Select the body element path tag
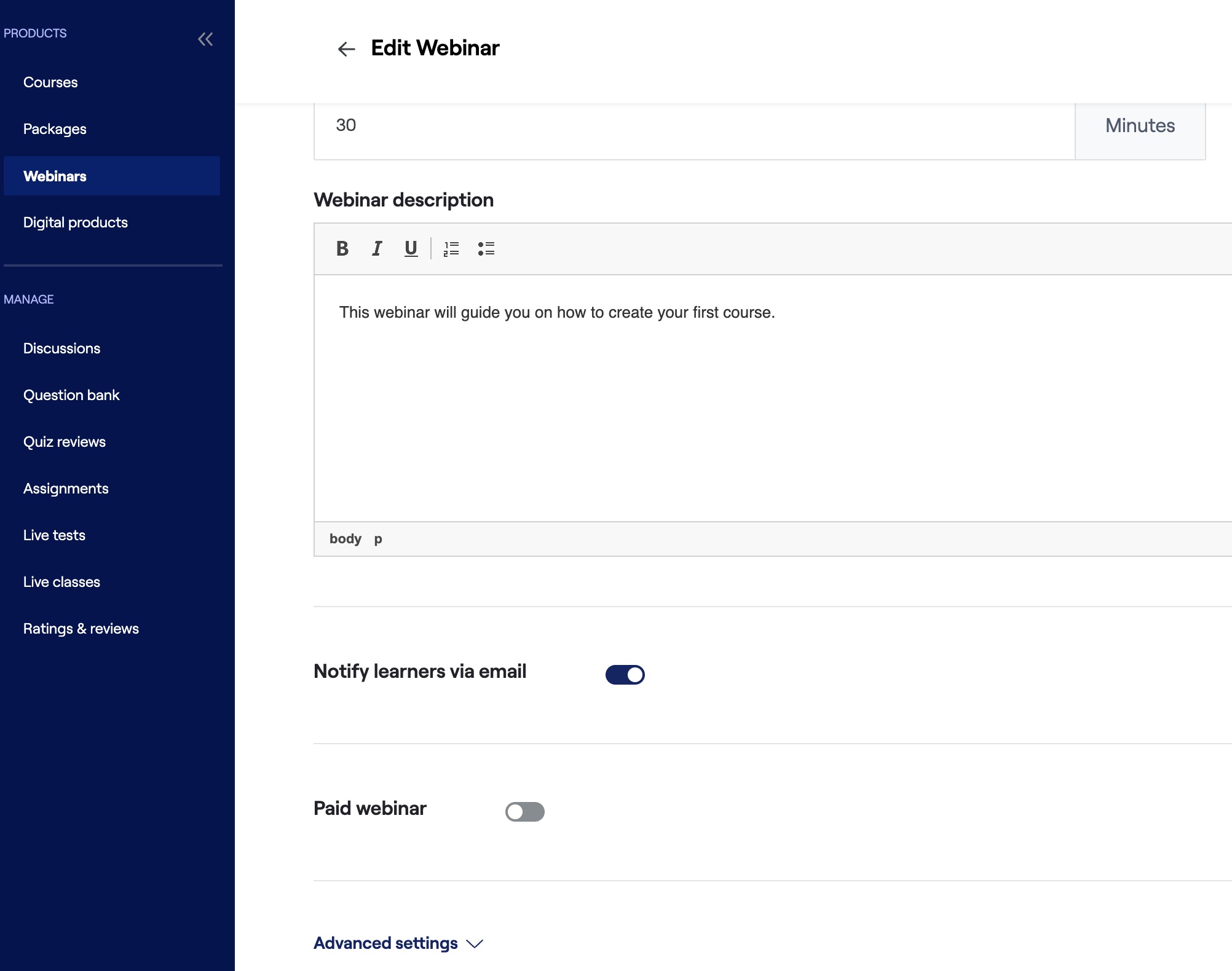Viewport: 1232px width, 971px height. tap(345, 539)
